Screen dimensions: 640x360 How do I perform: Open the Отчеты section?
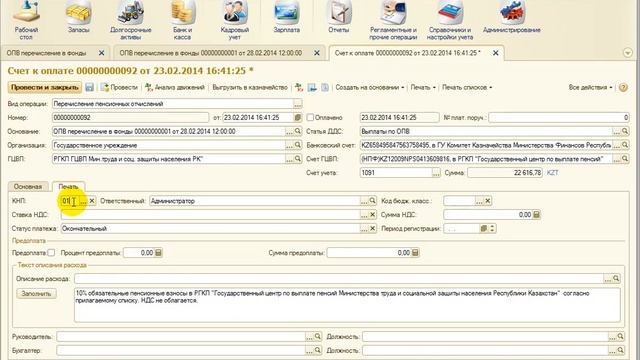pos(339,18)
